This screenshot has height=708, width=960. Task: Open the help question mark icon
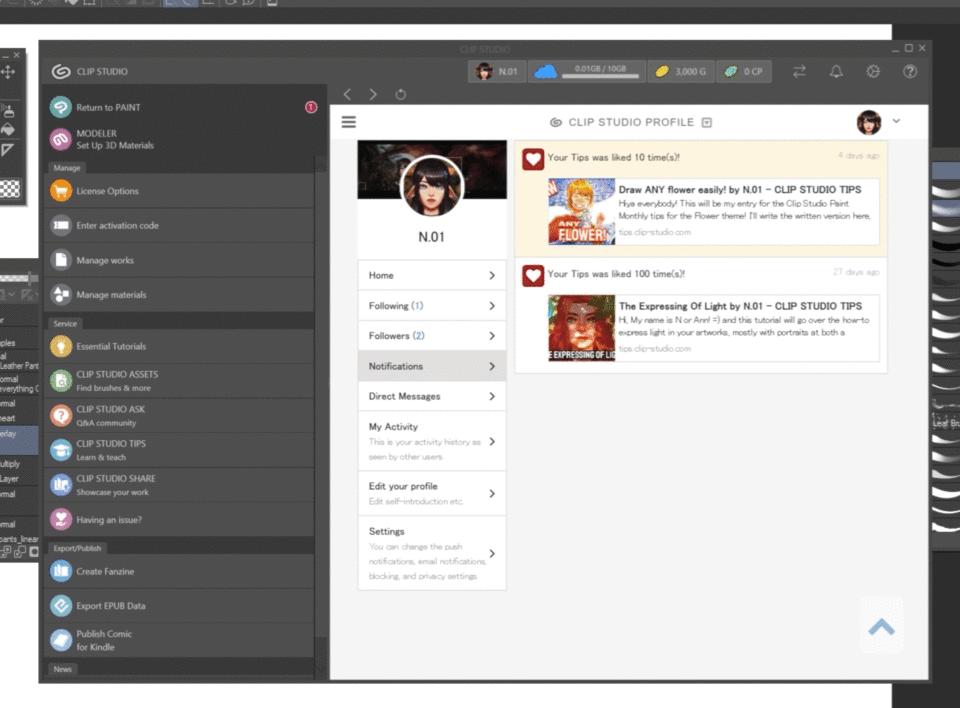tap(910, 72)
